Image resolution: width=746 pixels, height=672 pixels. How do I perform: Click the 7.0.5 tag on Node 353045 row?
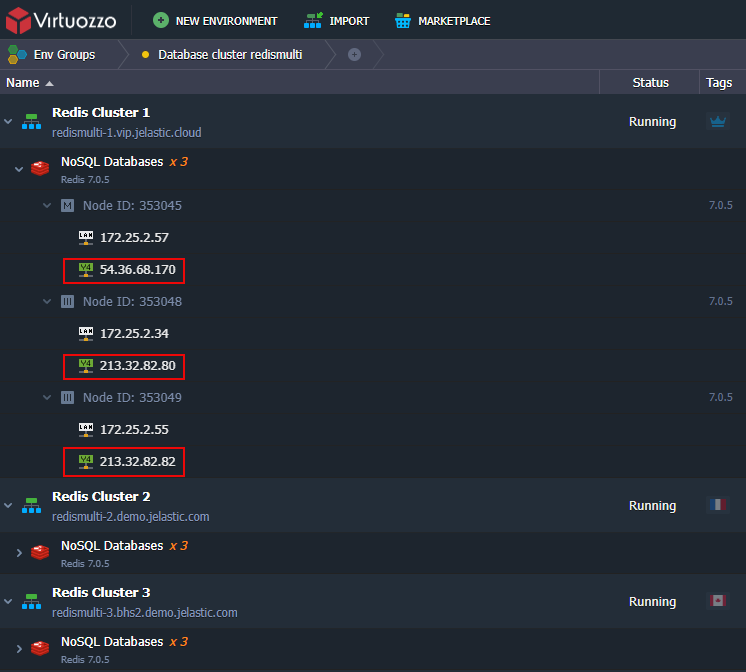click(720, 205)
